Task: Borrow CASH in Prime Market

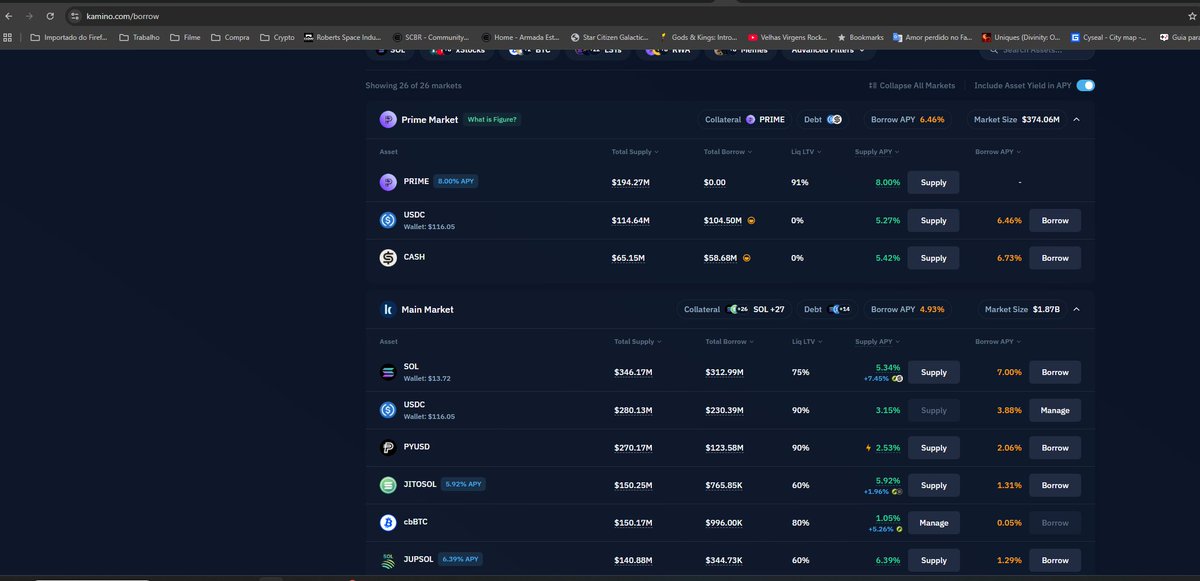Action: coord(1055,258)
